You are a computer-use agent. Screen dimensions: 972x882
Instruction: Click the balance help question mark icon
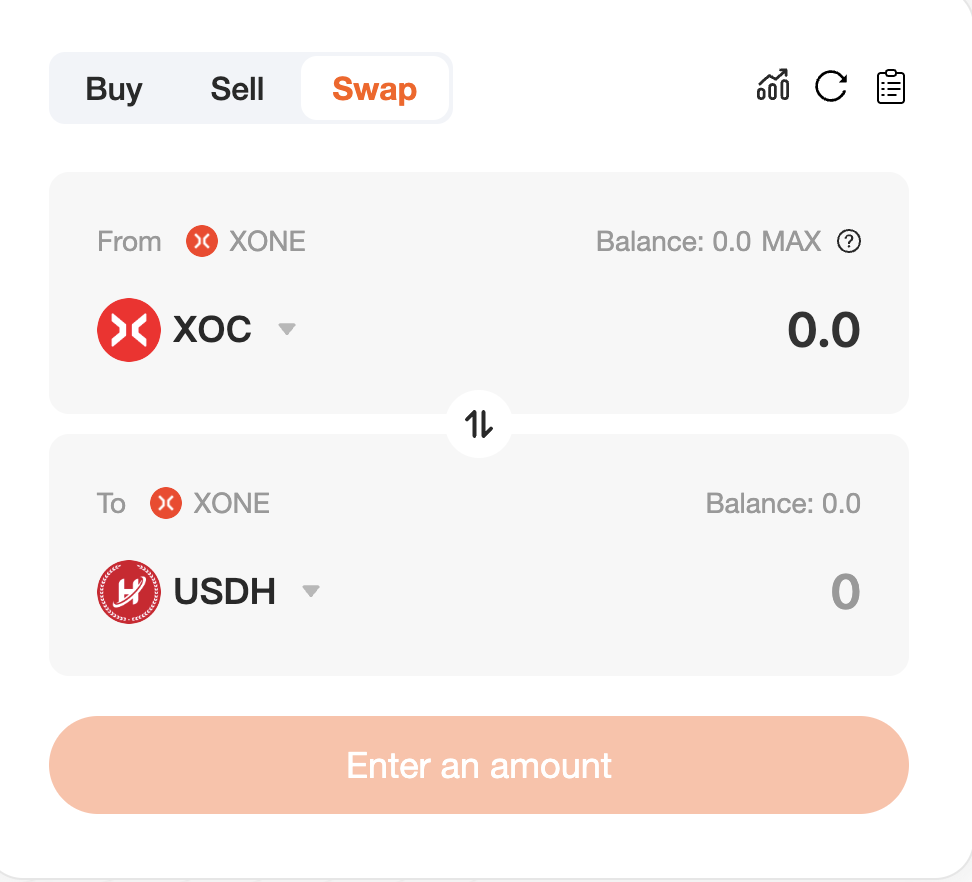[849, 241]
